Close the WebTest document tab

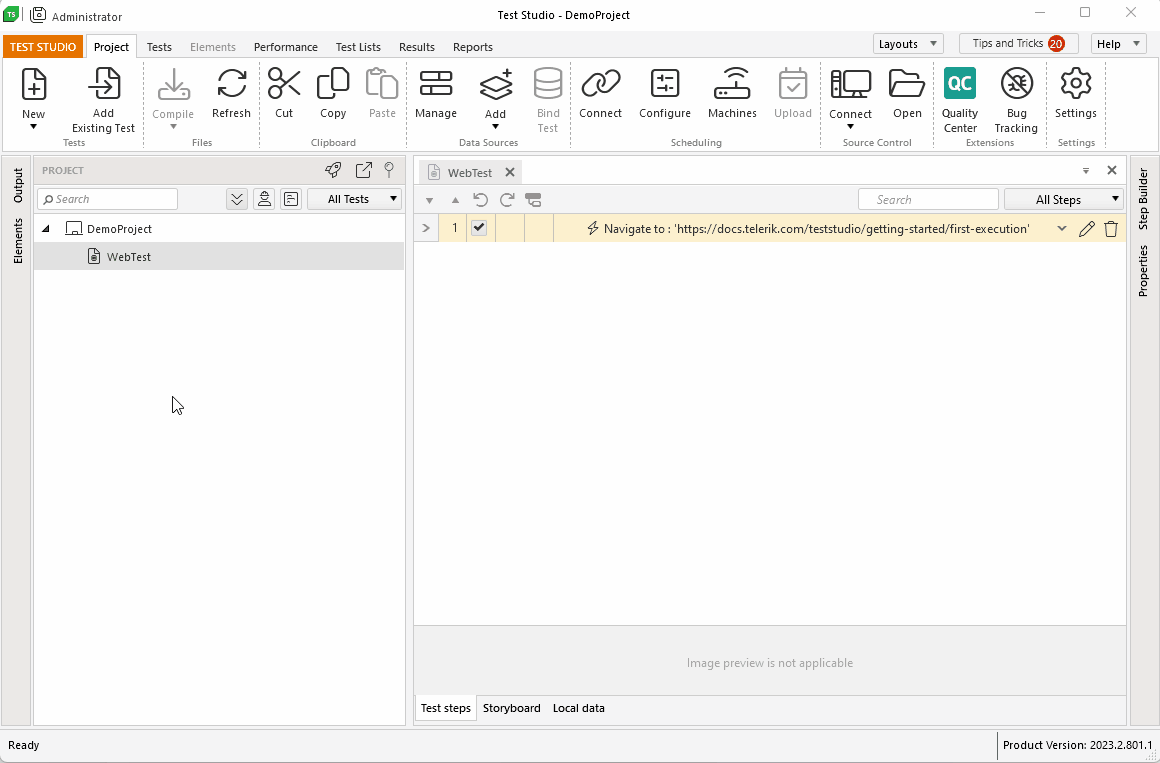point(510,172)
